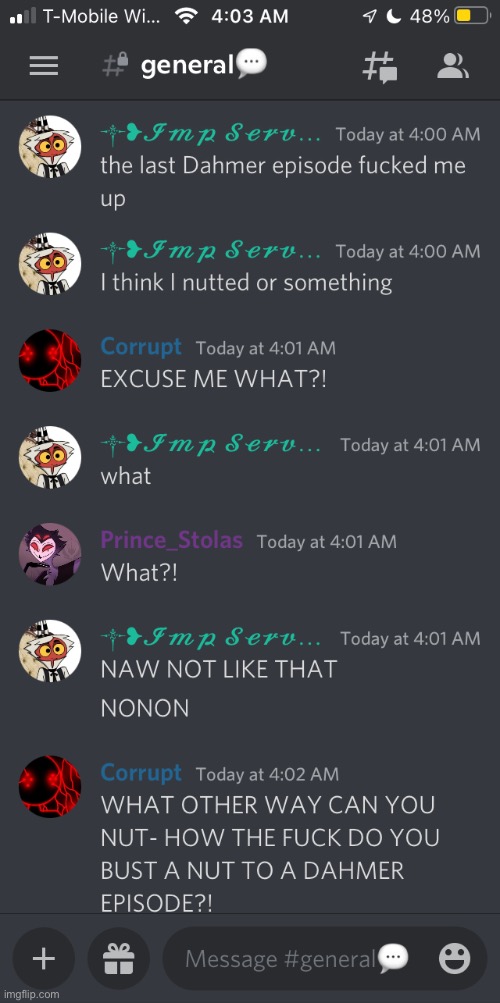Open the gift Nitro icon
The height and width of the screenshot is (1003, 500).
[119, 959]
